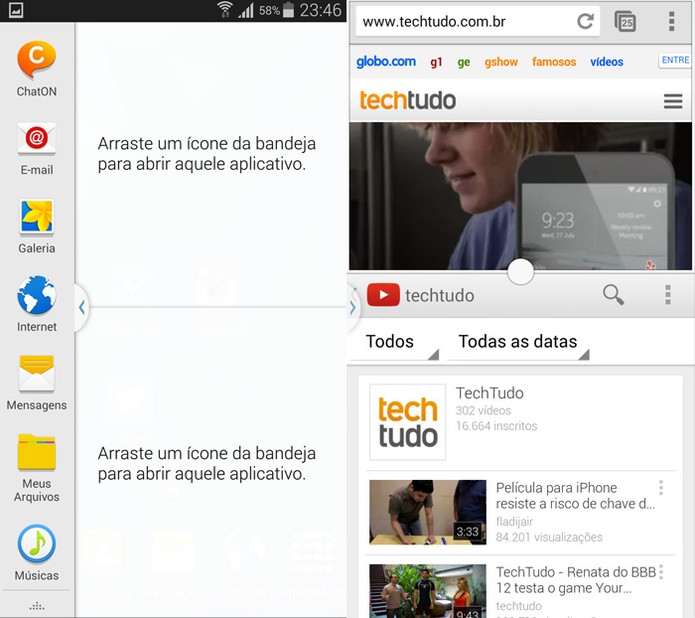The height and width of the screenshot is (618, 695).
Task: Tap the right-arrow tray handle beside YouTube
Action: click(353, 307)
